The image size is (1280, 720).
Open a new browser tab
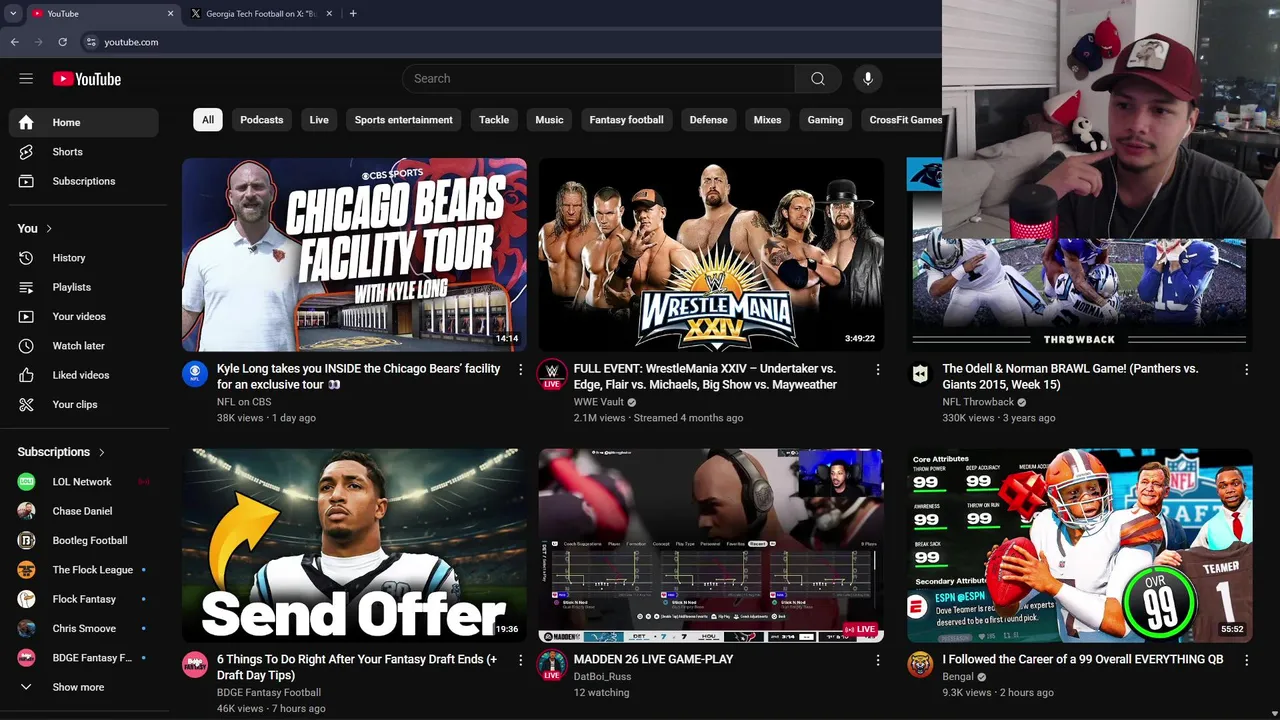pos(353,14)
